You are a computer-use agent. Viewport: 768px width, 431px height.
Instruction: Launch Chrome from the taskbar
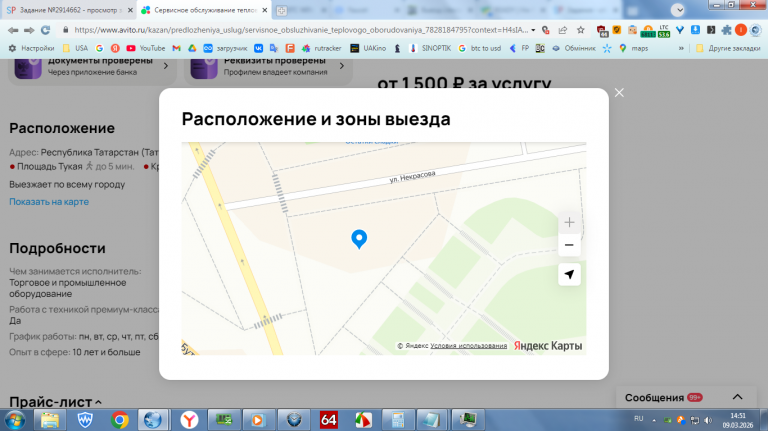119,420
